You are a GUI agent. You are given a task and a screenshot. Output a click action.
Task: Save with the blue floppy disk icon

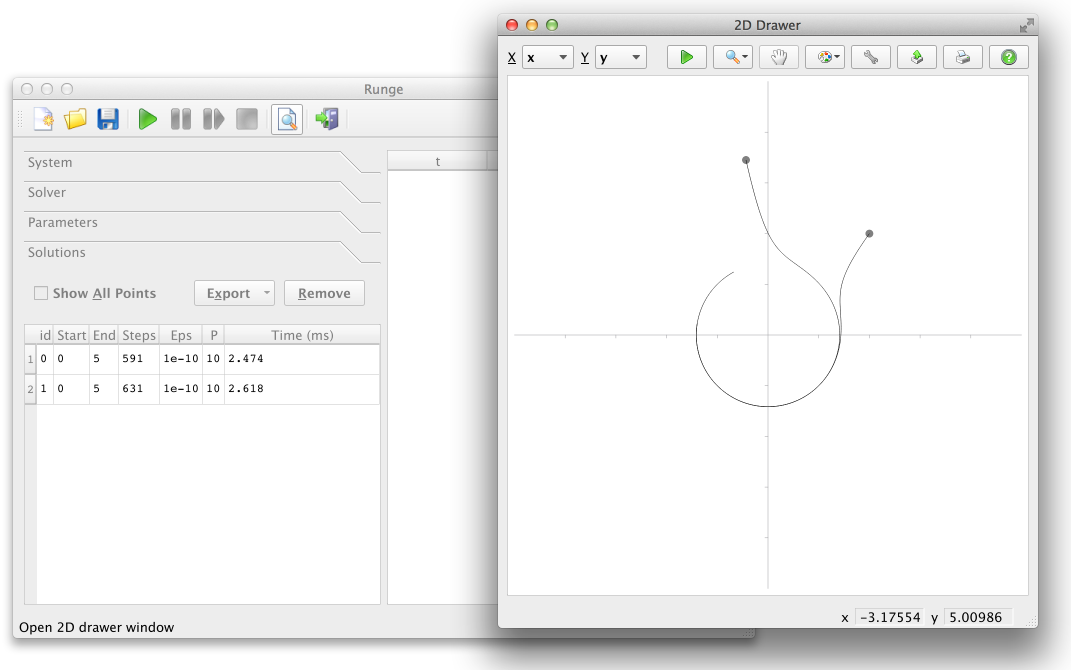click(108, 119)
